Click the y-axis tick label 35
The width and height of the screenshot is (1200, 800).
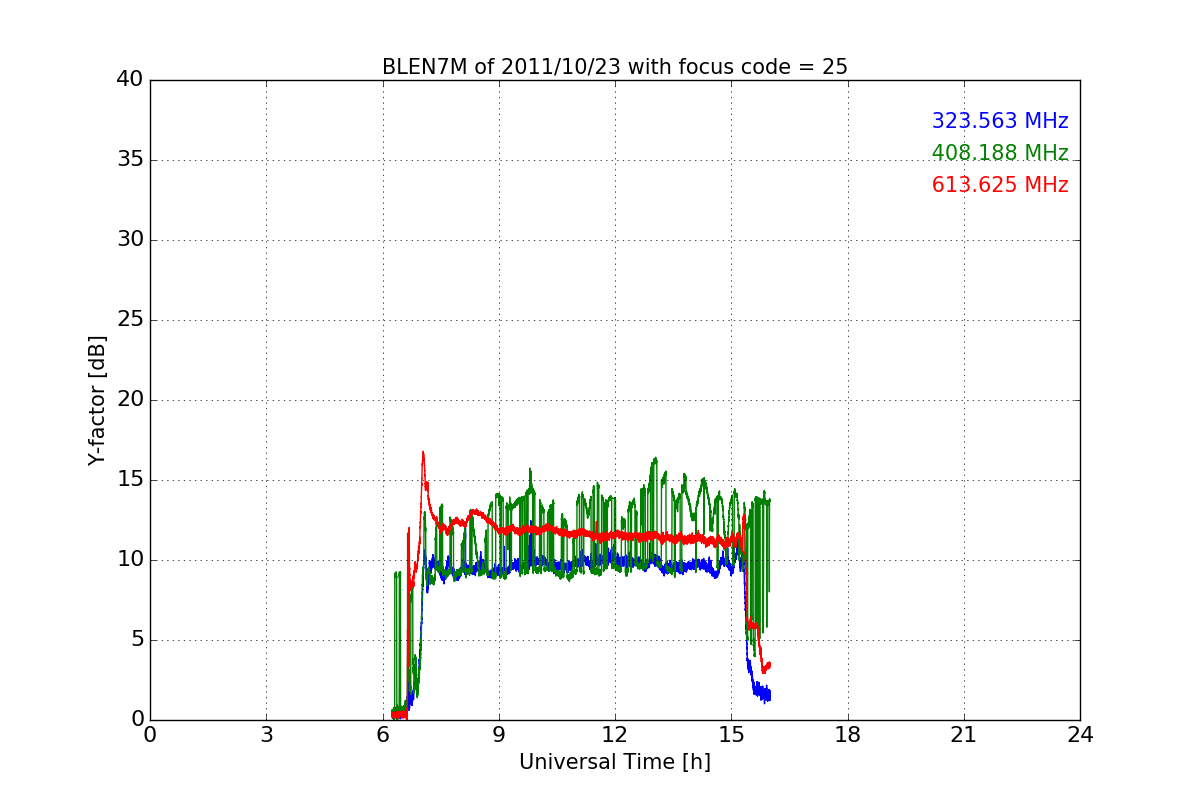(130, 160)
